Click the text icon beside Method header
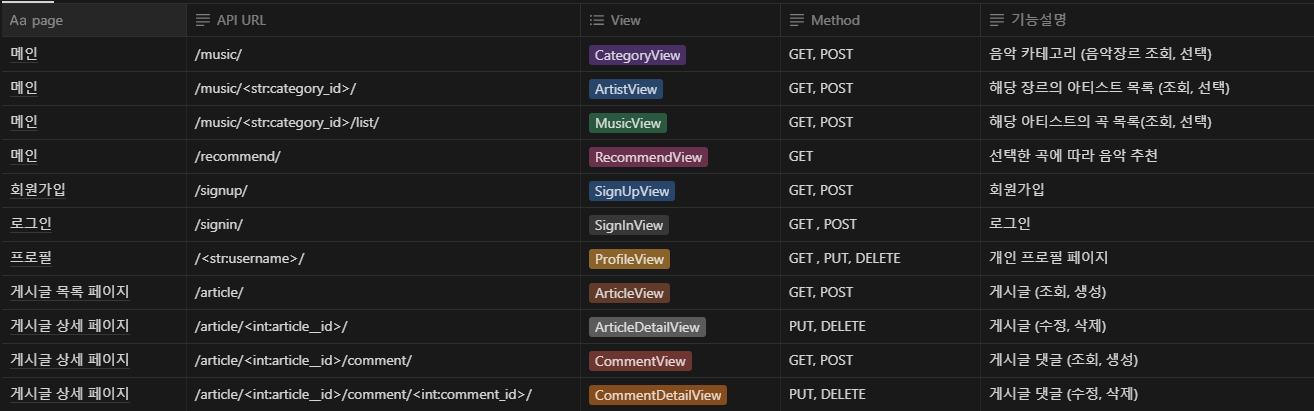1314x411 pixels. (x=797, y=20)
